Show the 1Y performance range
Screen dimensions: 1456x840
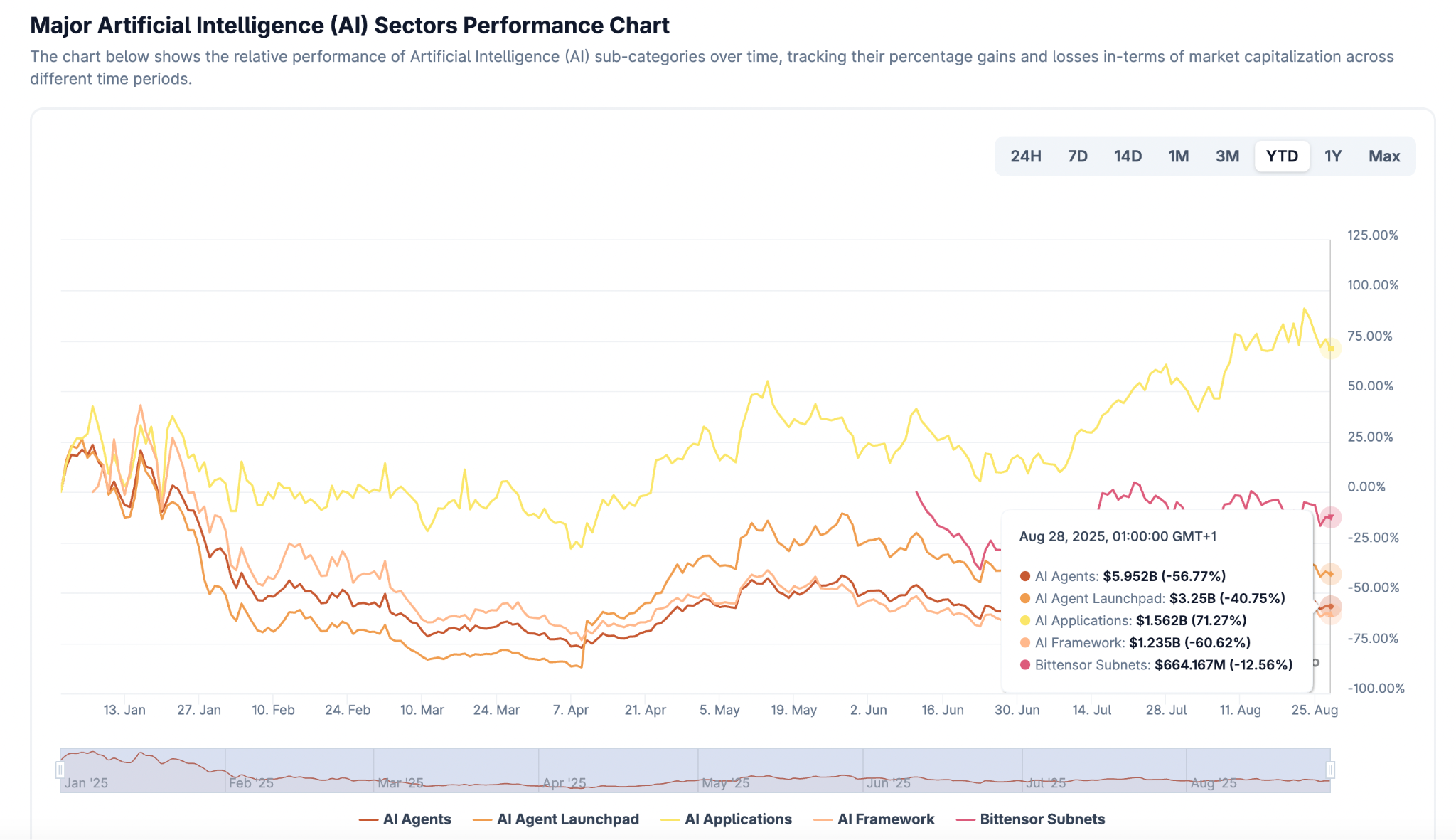(1332, 156)
